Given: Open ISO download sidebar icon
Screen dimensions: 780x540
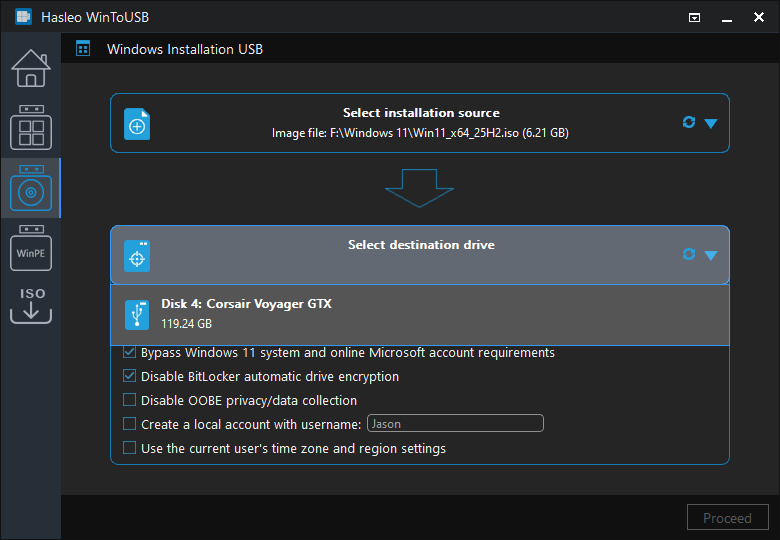Looking at the screenshot, I should click(31, 305).
